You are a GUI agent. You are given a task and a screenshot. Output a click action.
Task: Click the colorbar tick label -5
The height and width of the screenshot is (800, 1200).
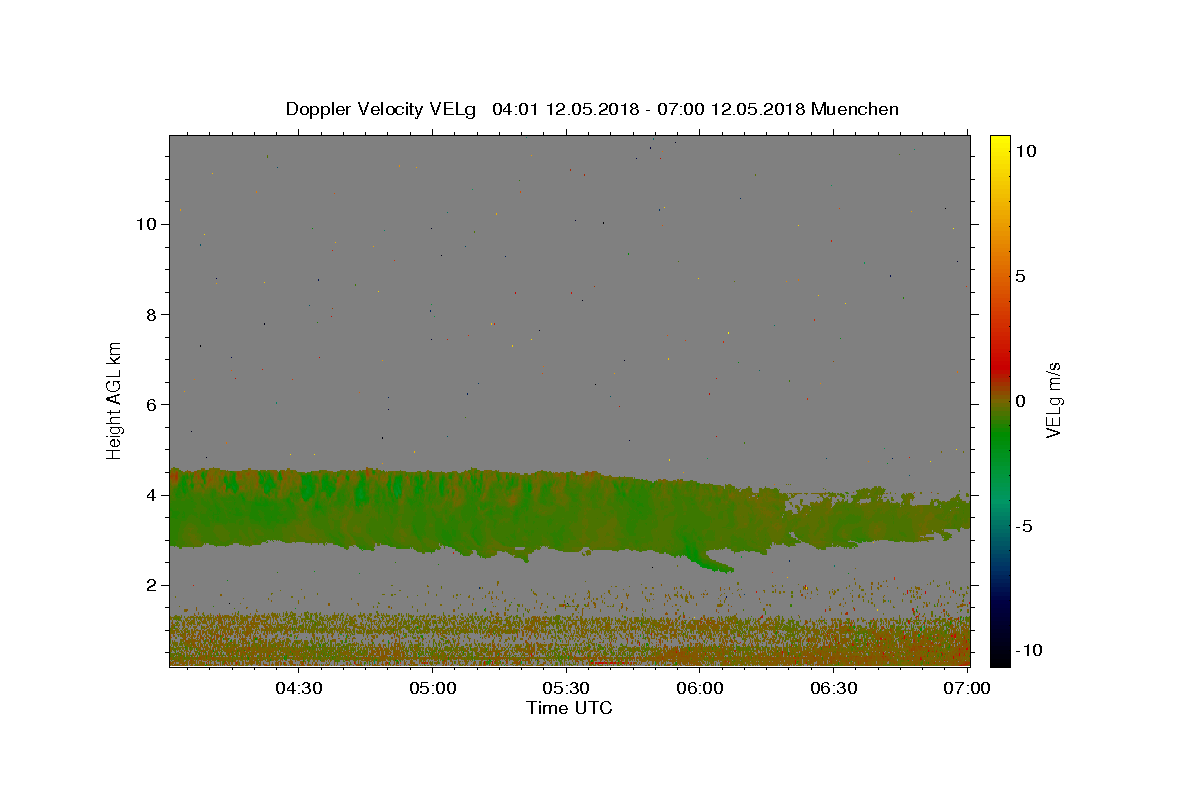(1024, 526)
